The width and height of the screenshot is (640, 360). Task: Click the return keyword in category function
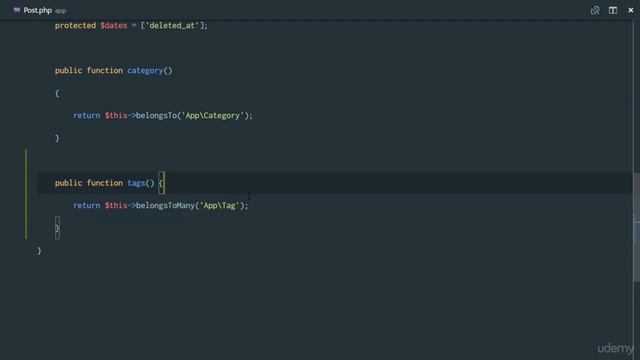coord(87,116)
